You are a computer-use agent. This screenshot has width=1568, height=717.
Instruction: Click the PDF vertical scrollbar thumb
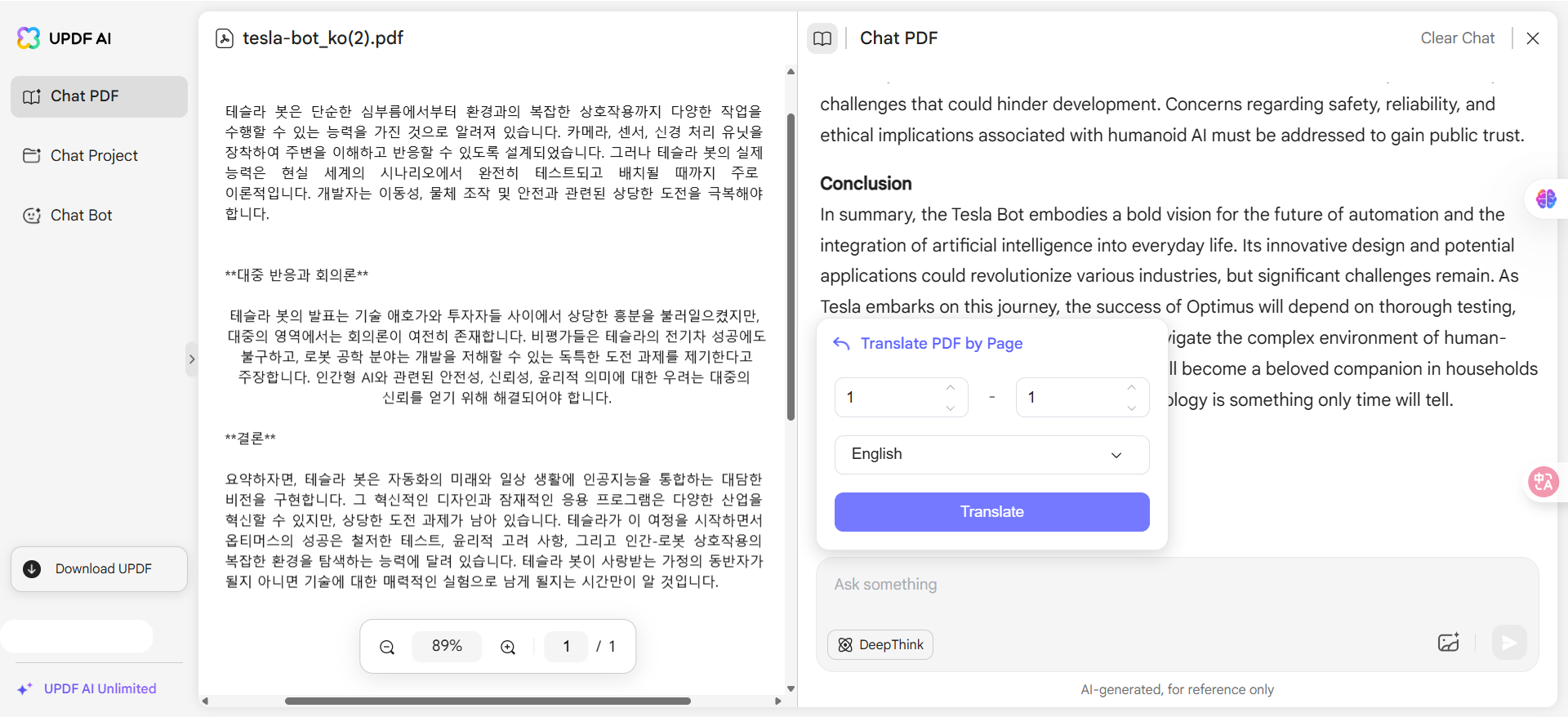791,266
